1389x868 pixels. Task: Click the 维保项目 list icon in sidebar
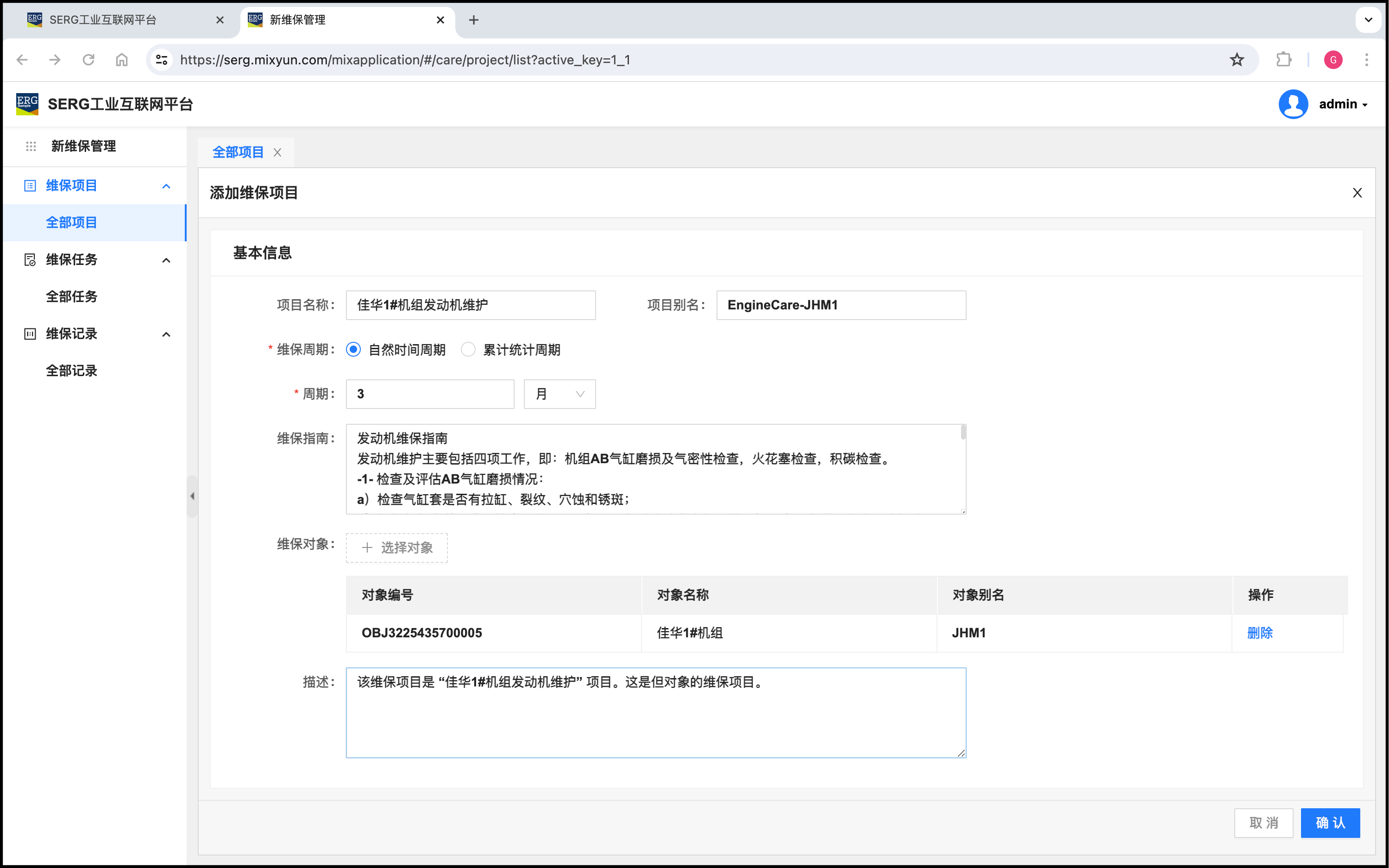coord(30,185)
